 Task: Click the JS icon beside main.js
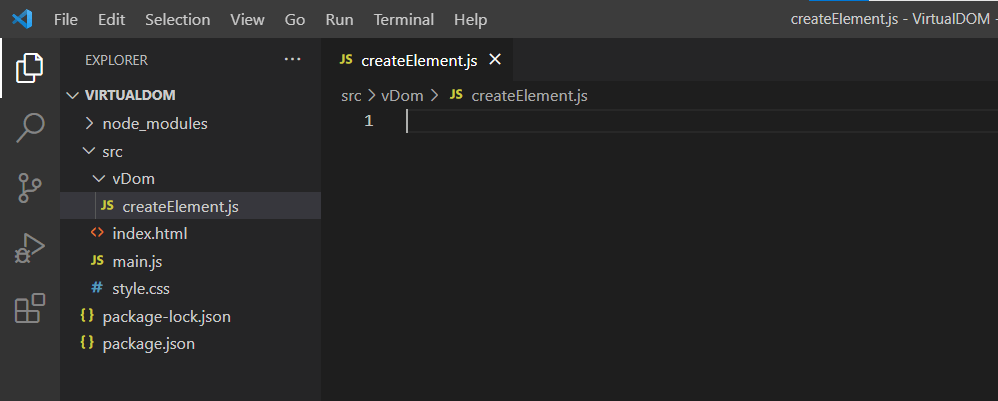pyautogui.click(x=97, y=261)
